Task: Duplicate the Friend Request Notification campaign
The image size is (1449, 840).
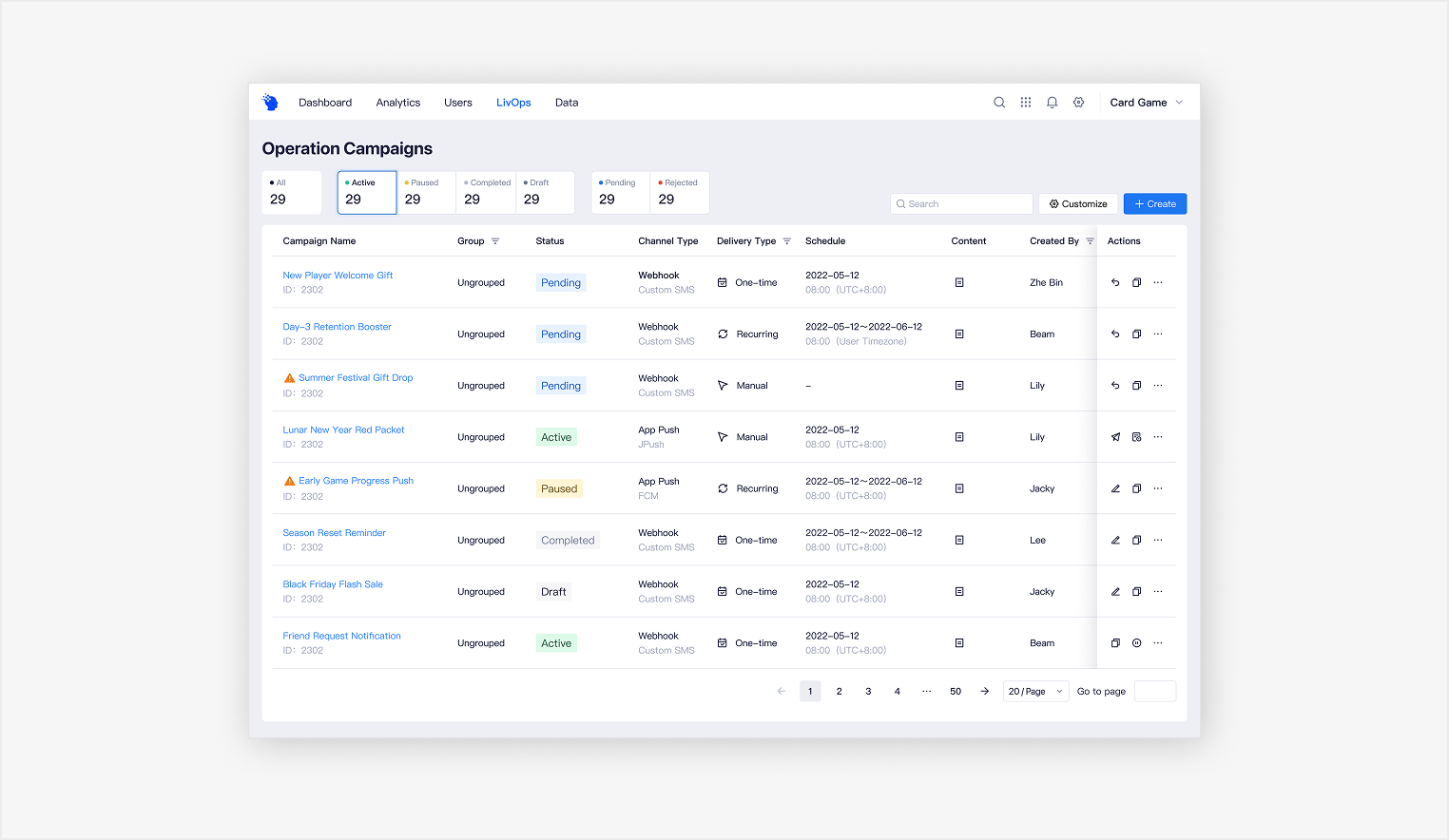Action: tap(1115, 643)
